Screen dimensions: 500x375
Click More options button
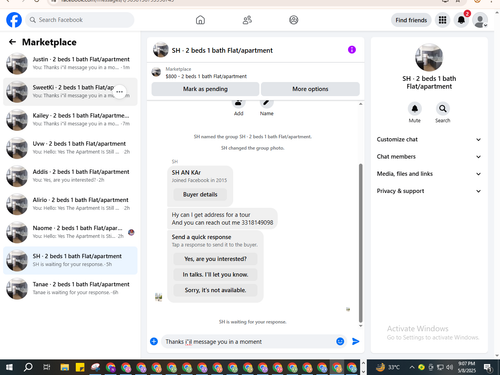pos(310,89)
